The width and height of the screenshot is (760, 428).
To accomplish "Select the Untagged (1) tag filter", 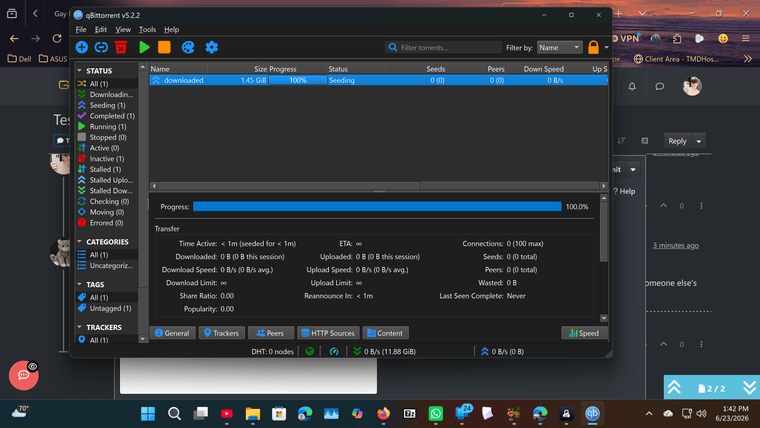I will [x=107, y=308].
